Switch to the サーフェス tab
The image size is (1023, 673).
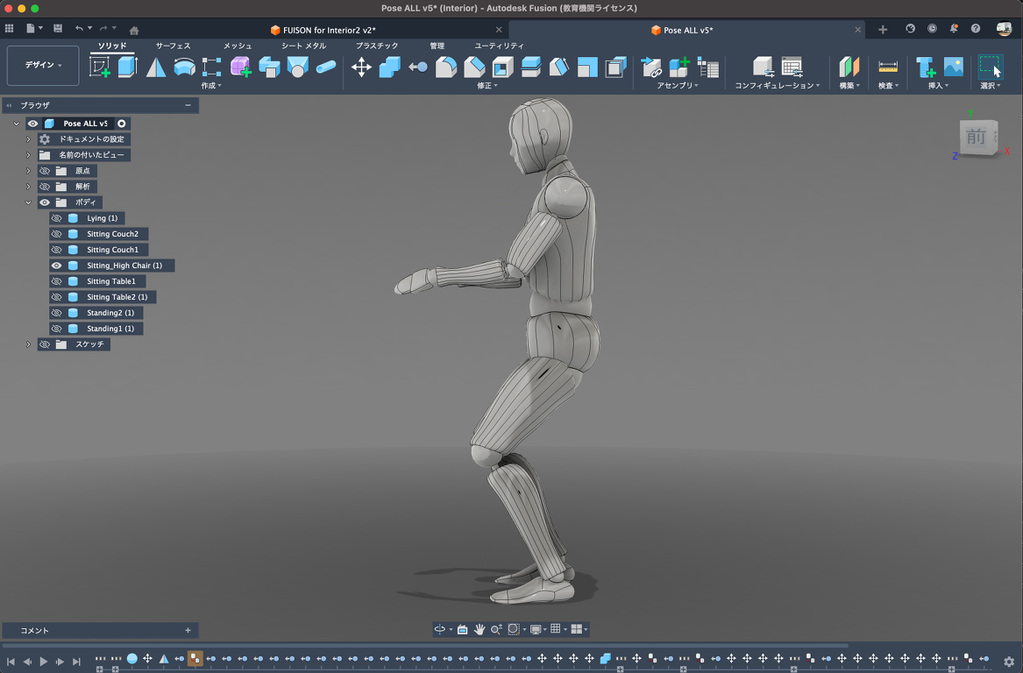[173, 46]
